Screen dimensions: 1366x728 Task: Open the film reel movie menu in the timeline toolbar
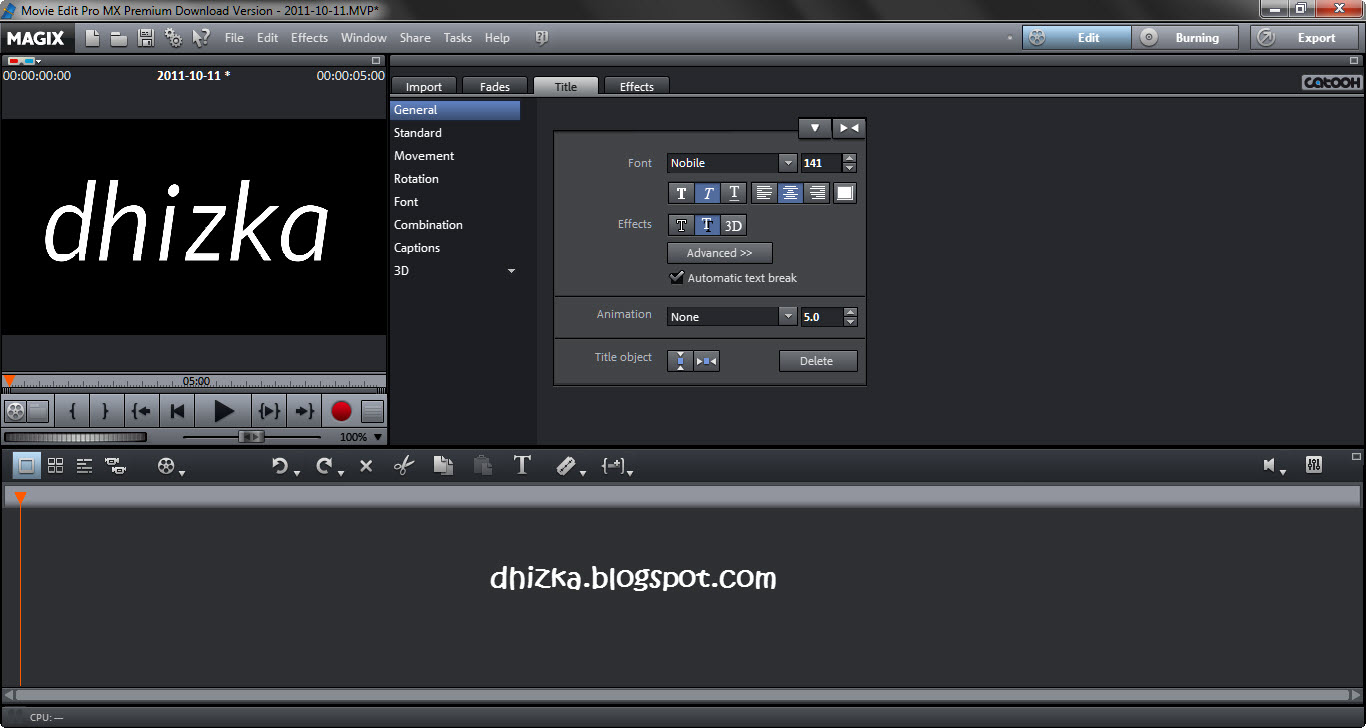(166, 465)
